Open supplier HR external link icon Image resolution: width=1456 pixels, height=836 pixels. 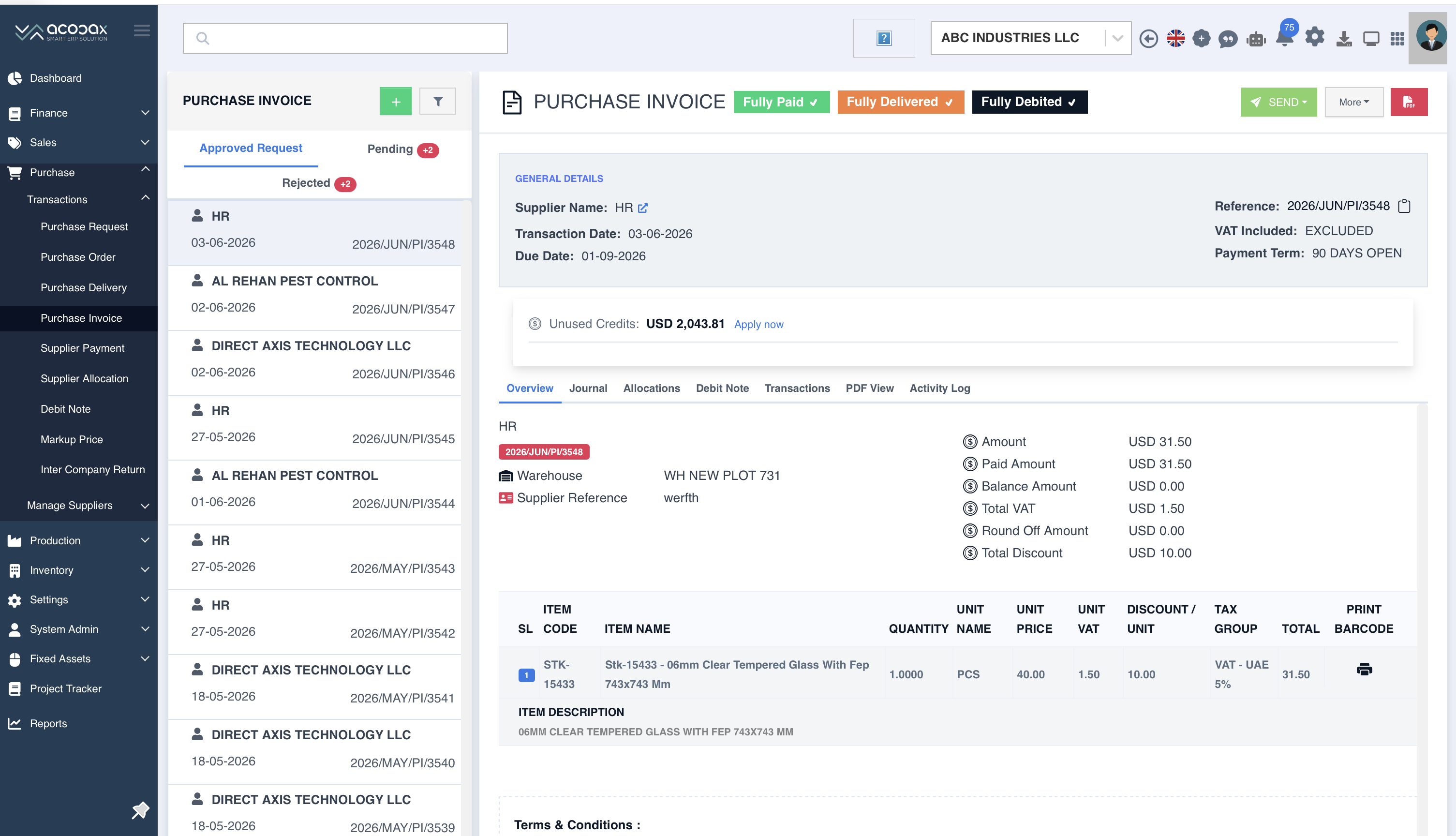tap(643, 208)
